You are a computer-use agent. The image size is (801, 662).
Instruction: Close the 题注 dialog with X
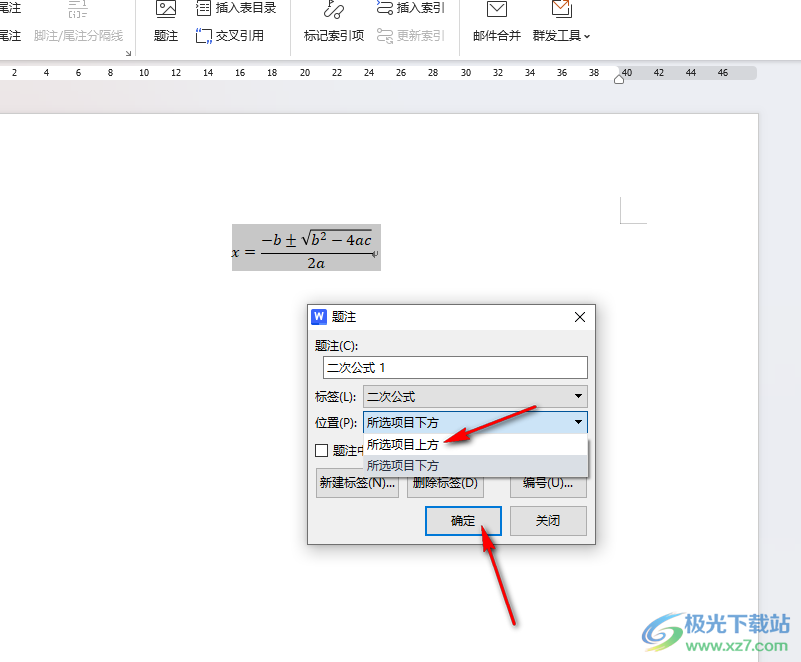[580, 317]
